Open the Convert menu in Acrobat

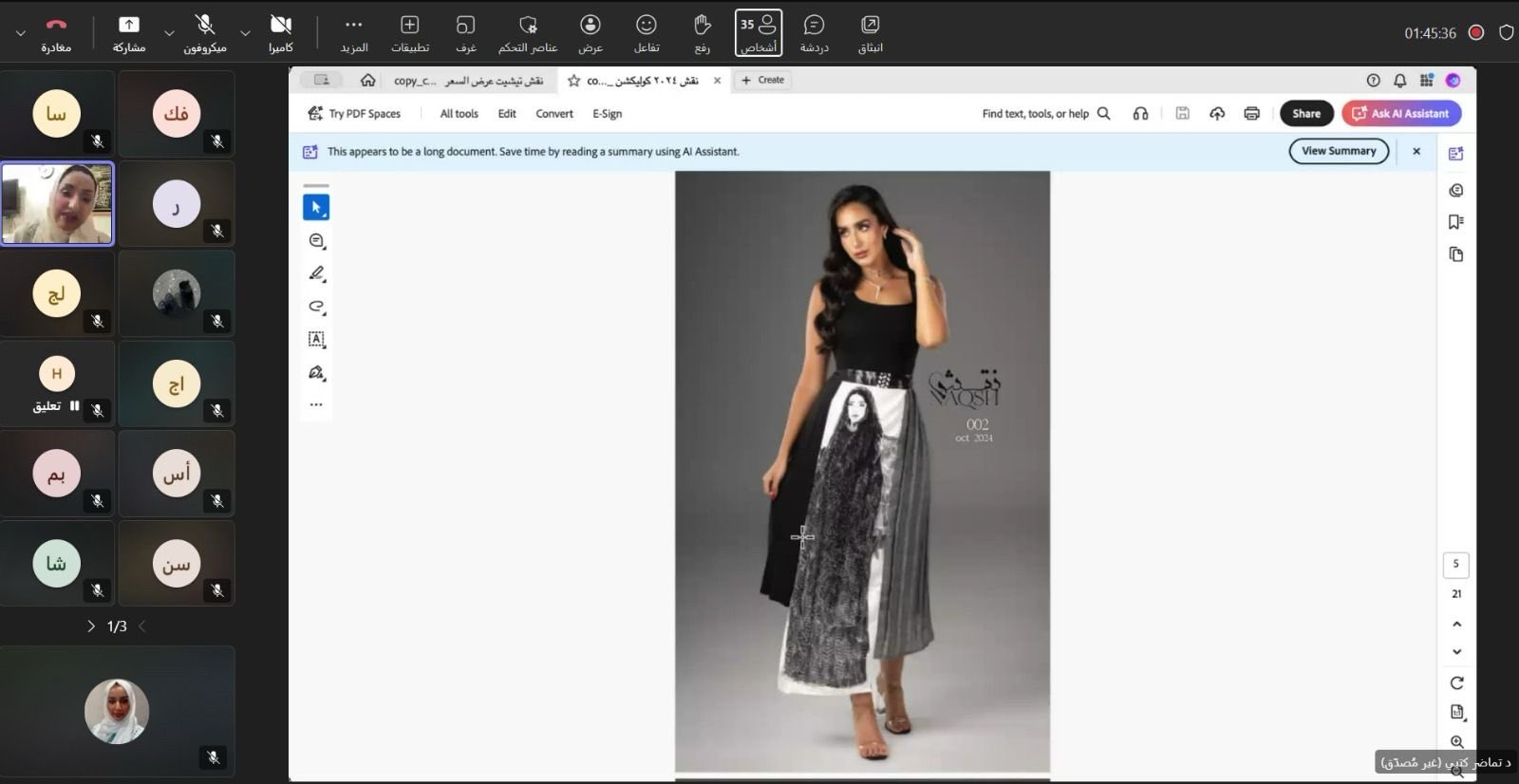click(x=553, y=114)
